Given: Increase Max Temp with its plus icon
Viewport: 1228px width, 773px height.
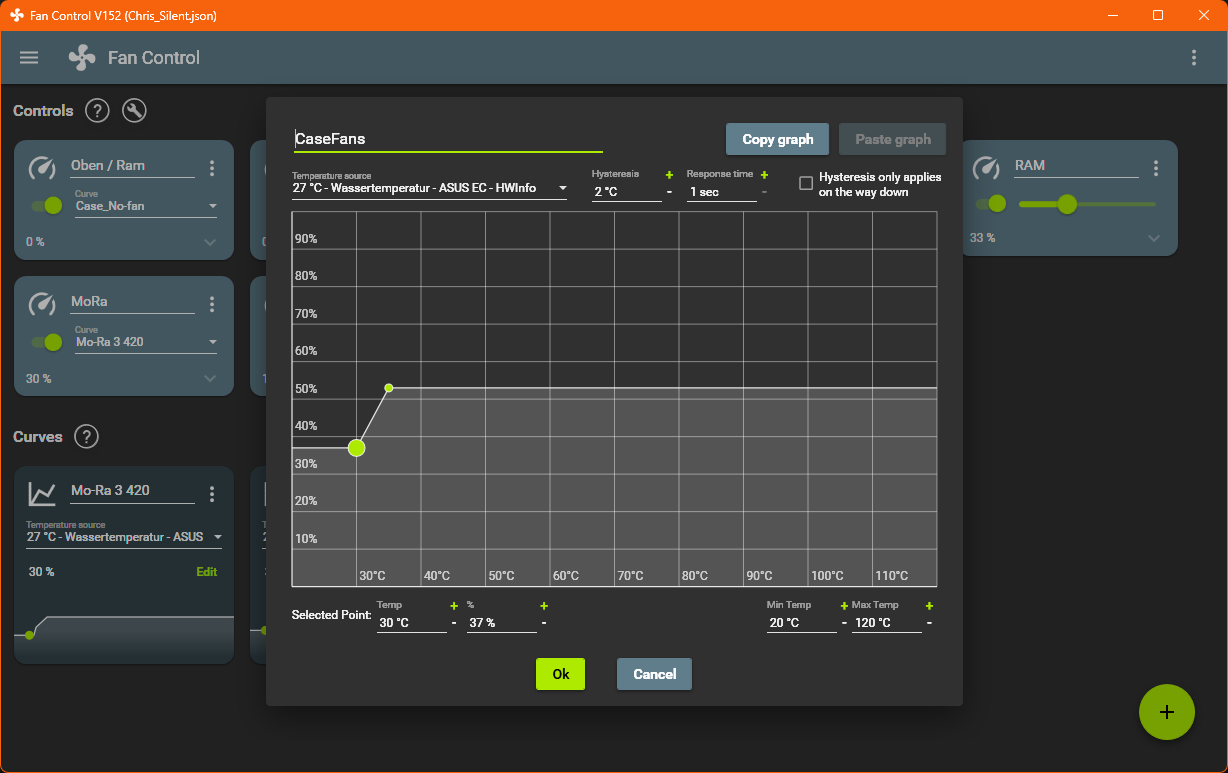Looking at the screenshot, I should 929,606.
